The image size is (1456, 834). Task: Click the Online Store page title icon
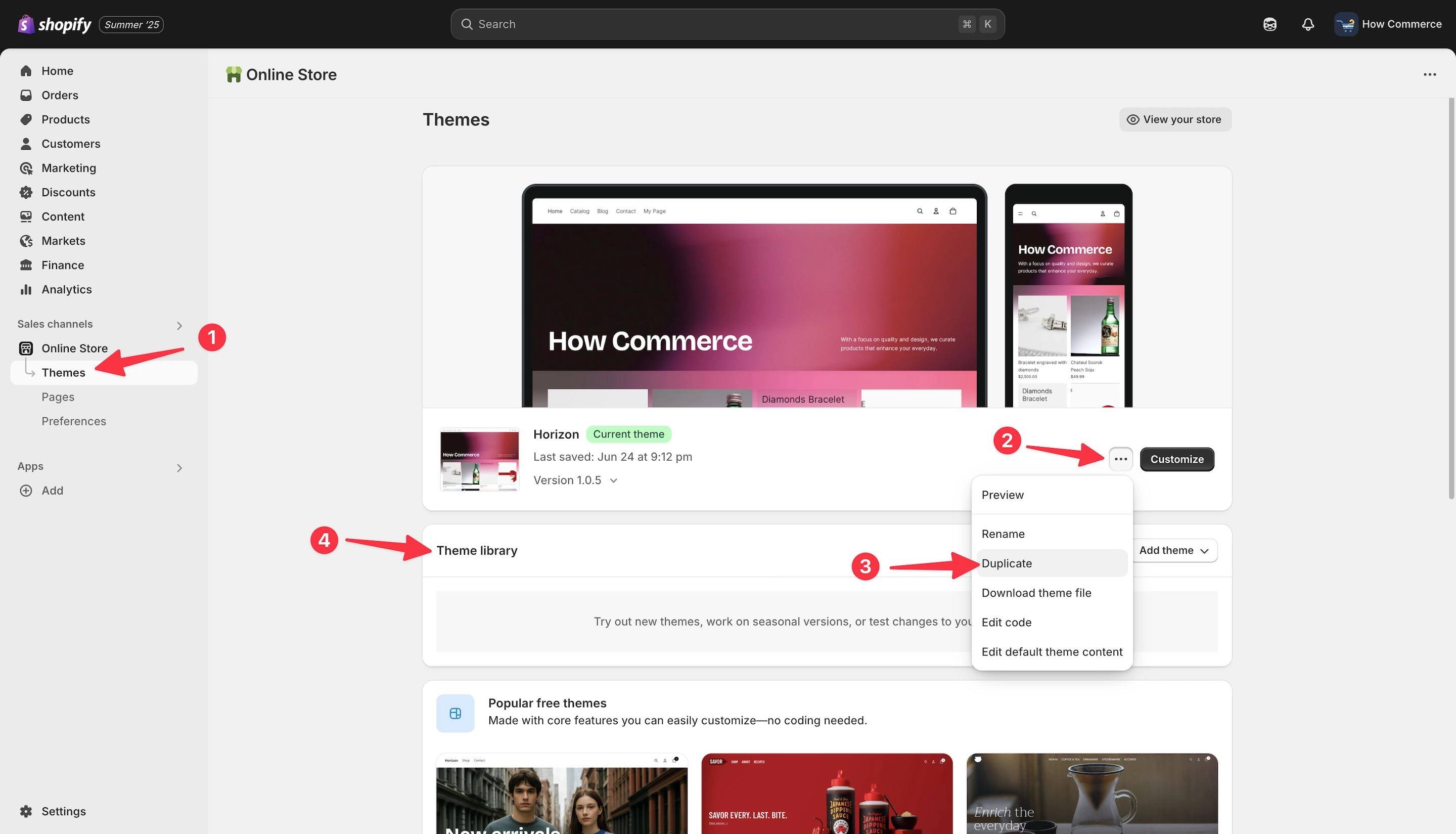pos(233,74)
